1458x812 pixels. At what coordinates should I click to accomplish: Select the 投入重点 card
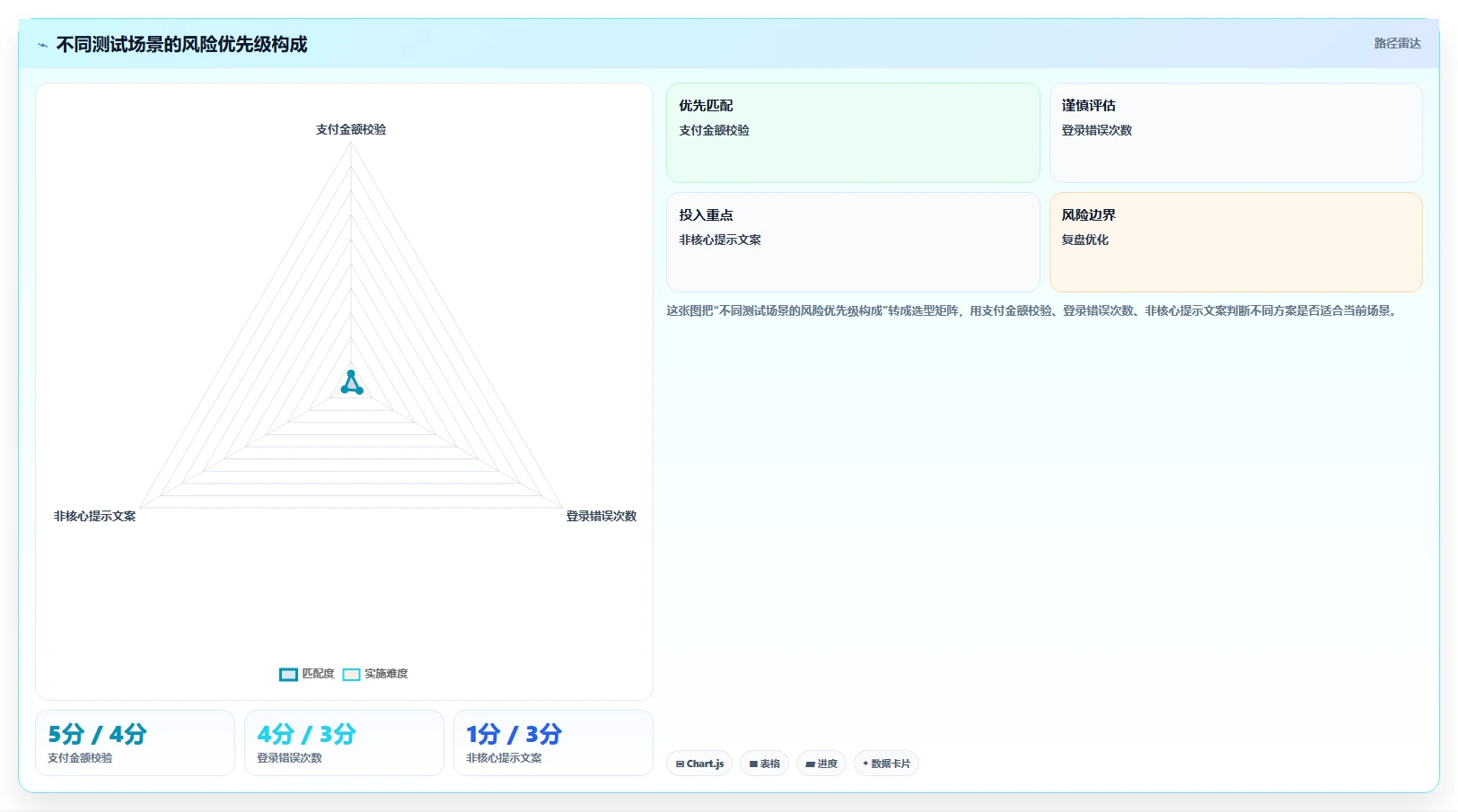(853, 242)
